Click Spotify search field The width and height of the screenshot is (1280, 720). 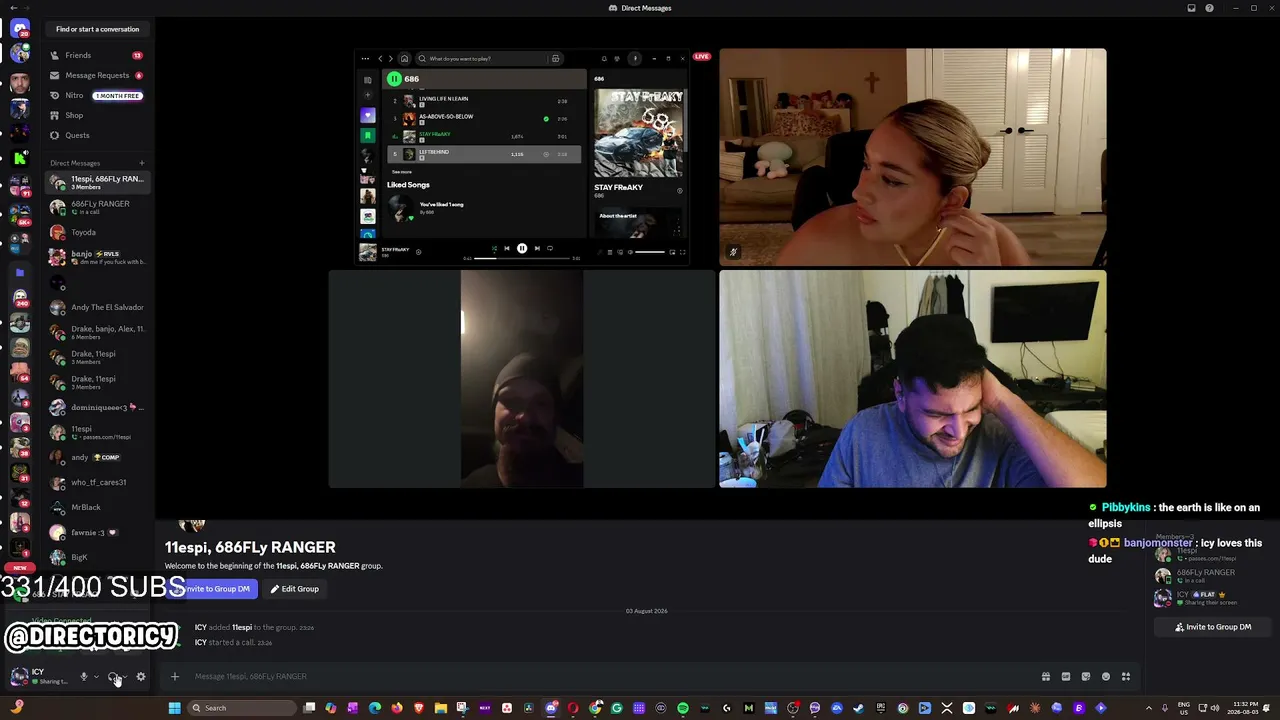tap(490, 59)
